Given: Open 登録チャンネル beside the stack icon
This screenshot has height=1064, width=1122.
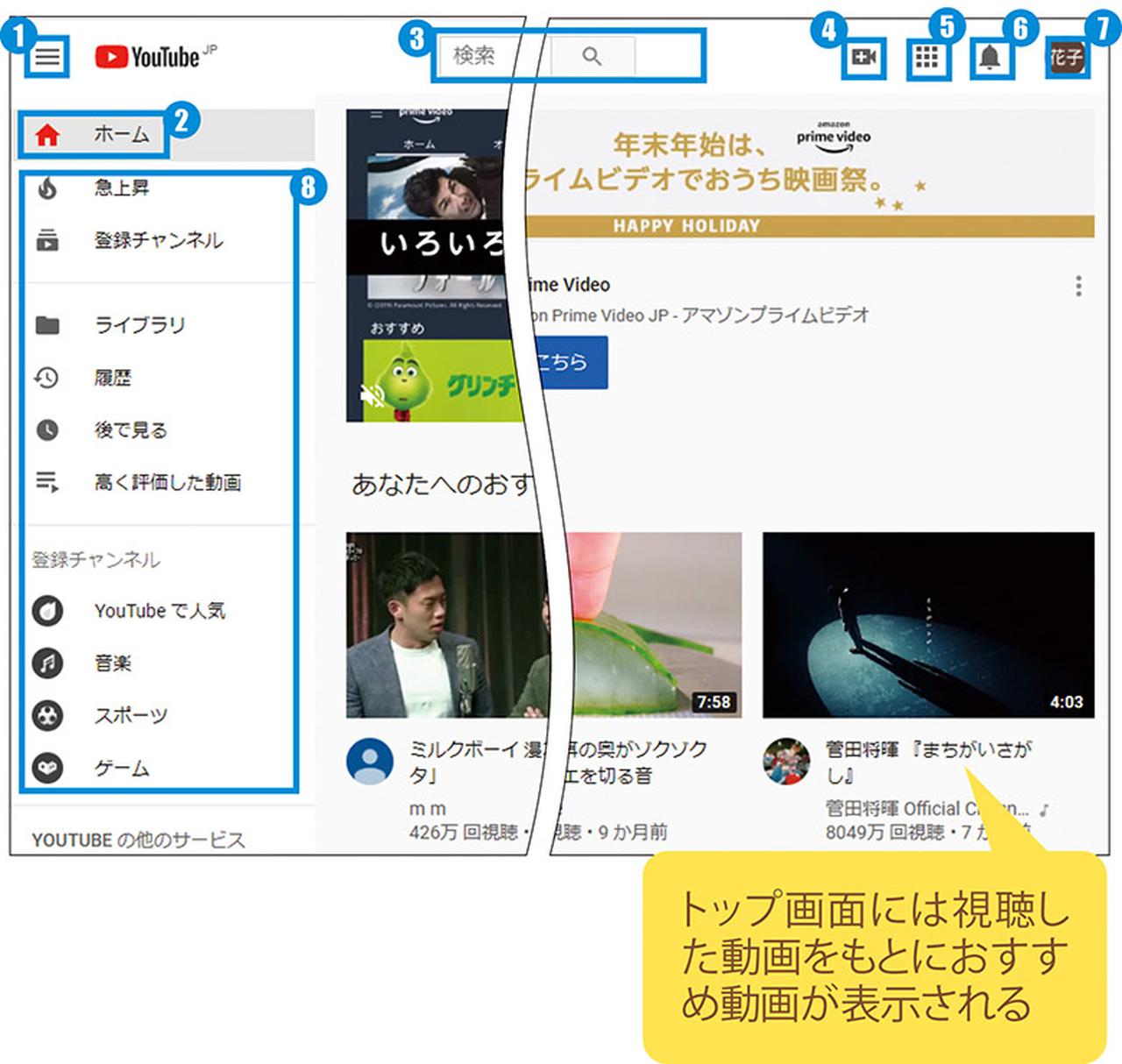Looking at the screenshot, I should point(159,239).
